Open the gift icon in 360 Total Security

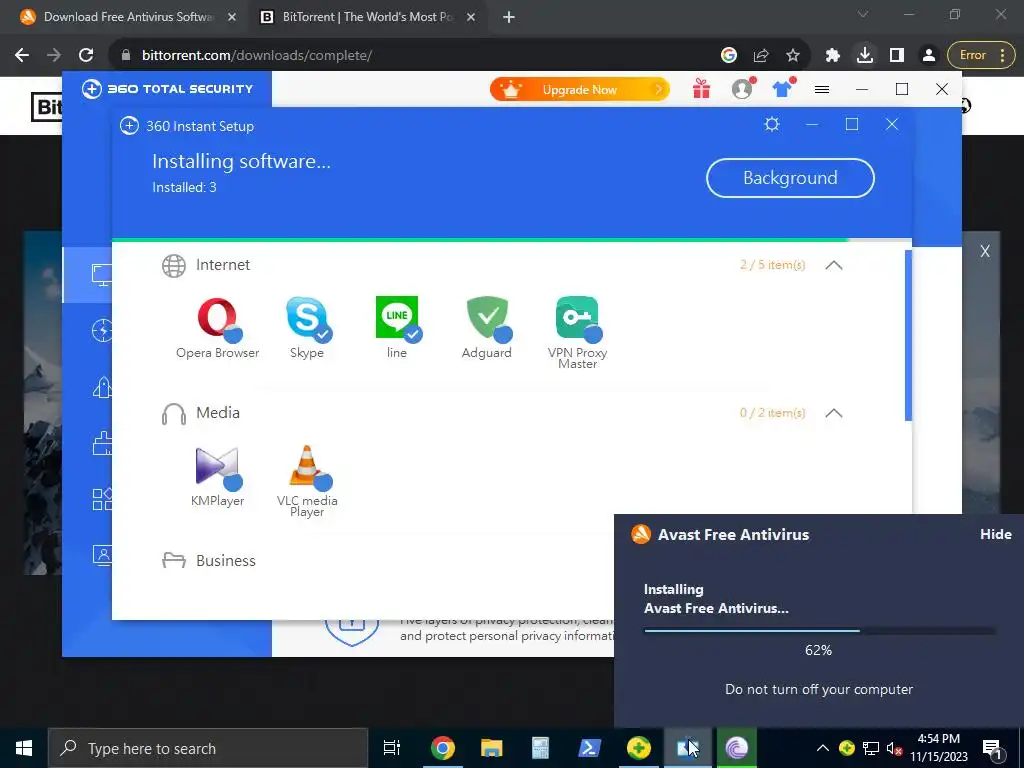[701, 89]
